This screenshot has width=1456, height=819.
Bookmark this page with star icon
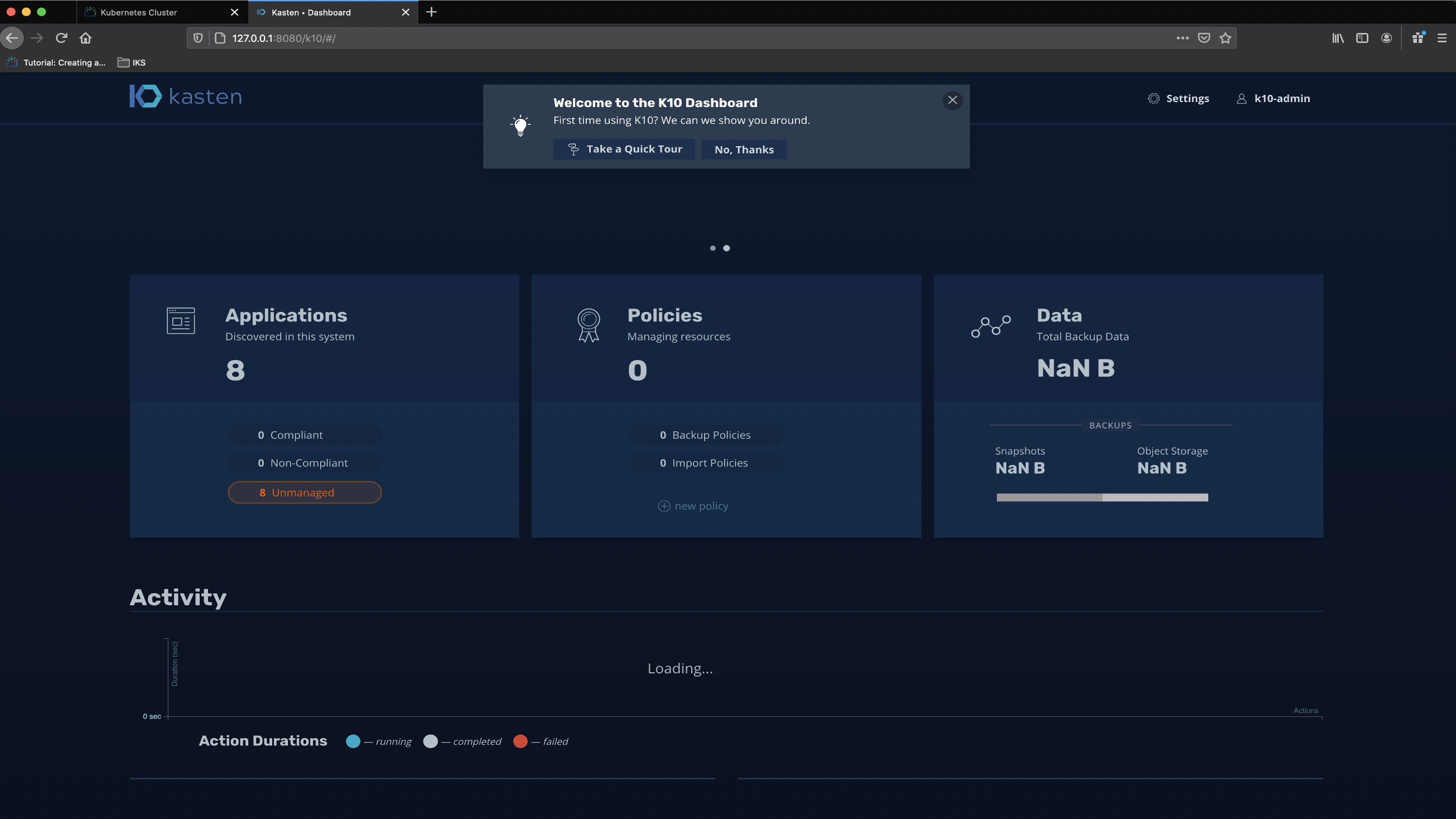(x=1226, y=38)
